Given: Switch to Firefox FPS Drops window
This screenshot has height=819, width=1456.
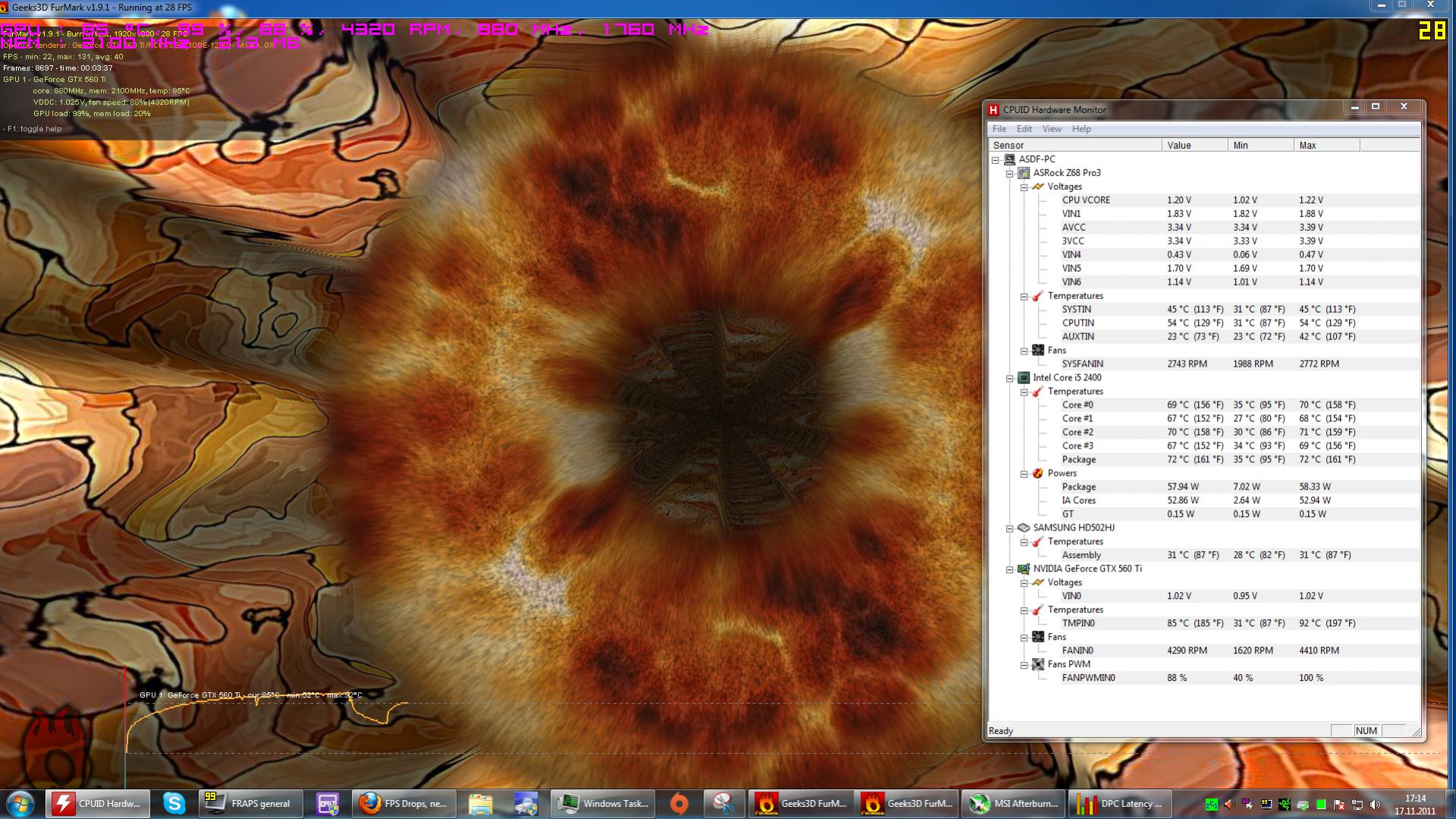Looking at the screenshot, I should tap(404, 803).
